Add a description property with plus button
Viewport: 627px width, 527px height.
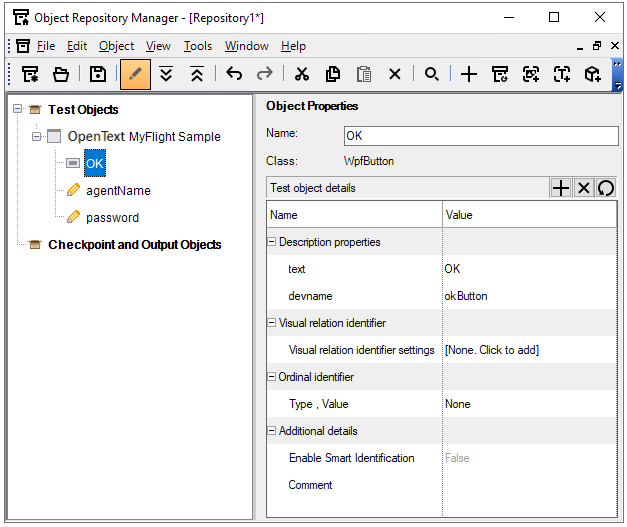point(561,188)
